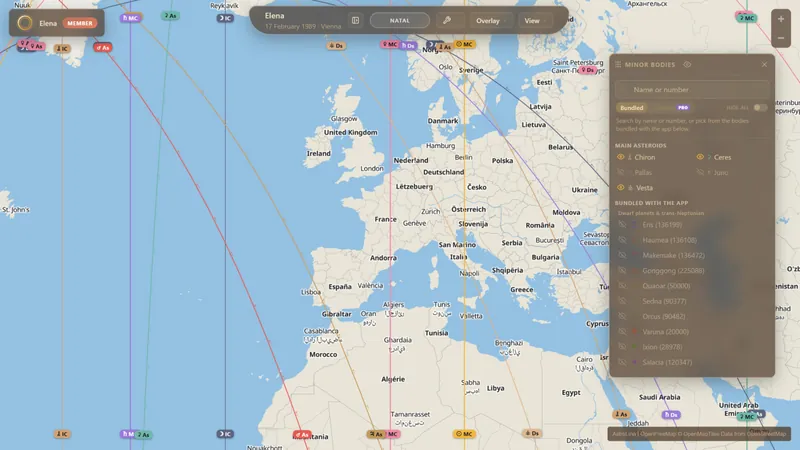Click the Name or number search field
800x450 pixels.
click(x=692, y=90)
